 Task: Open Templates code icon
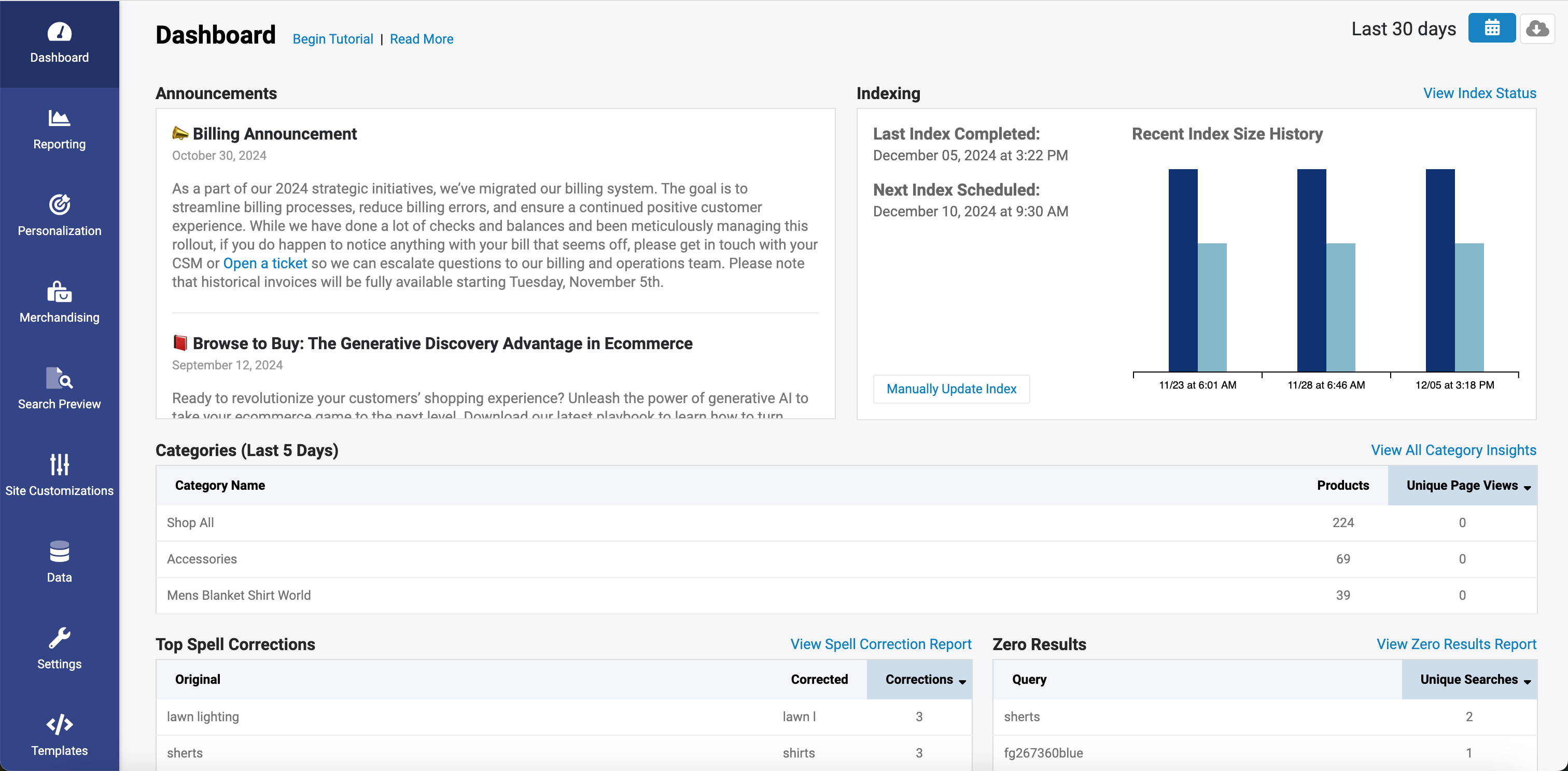point(59,725)
